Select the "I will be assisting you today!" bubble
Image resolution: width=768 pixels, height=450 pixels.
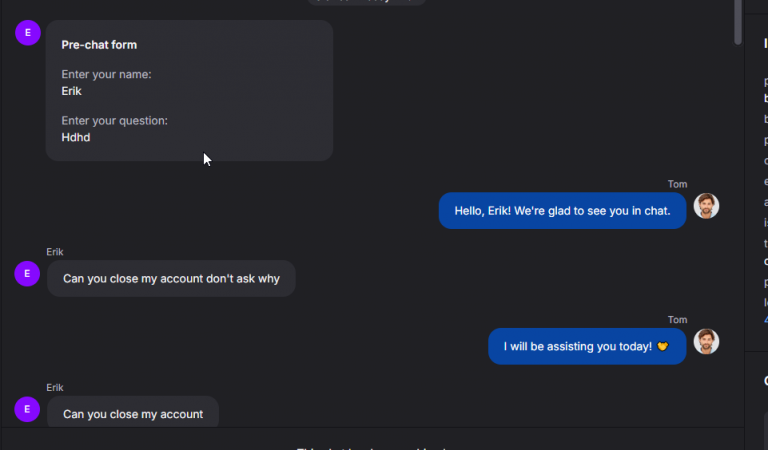[587, 346]
